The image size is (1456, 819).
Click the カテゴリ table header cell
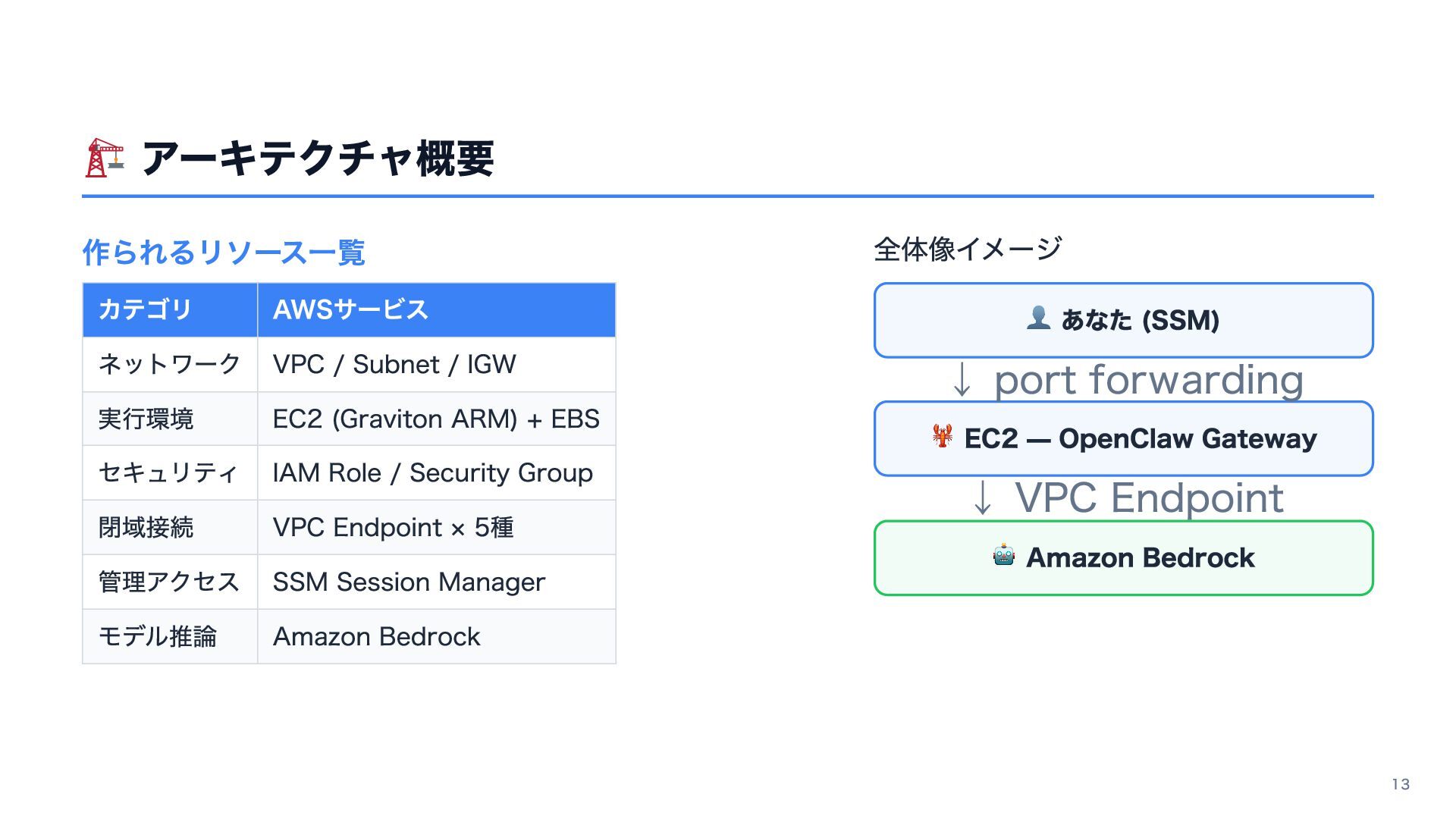click(170, 309)
